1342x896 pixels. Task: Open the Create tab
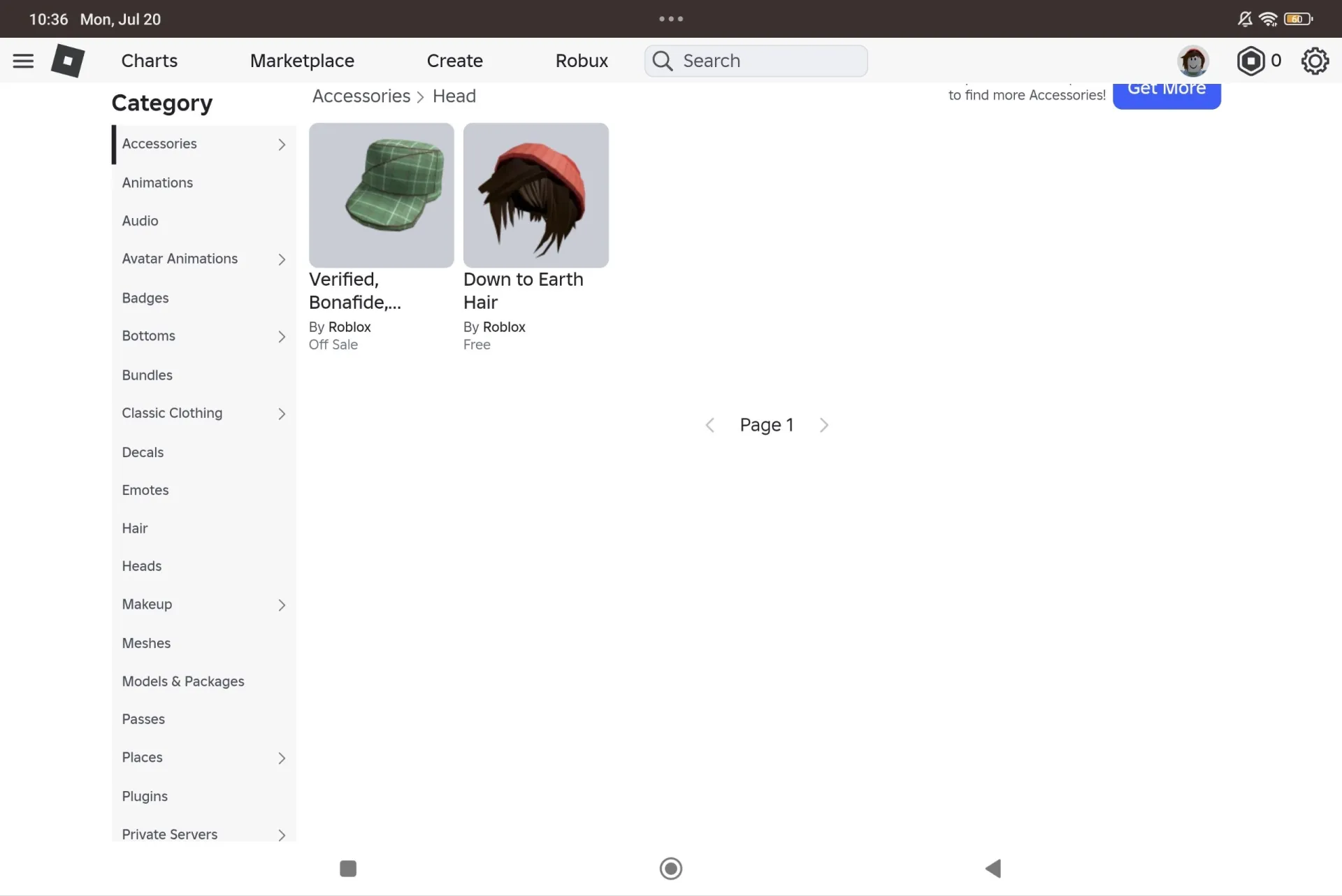455,61
